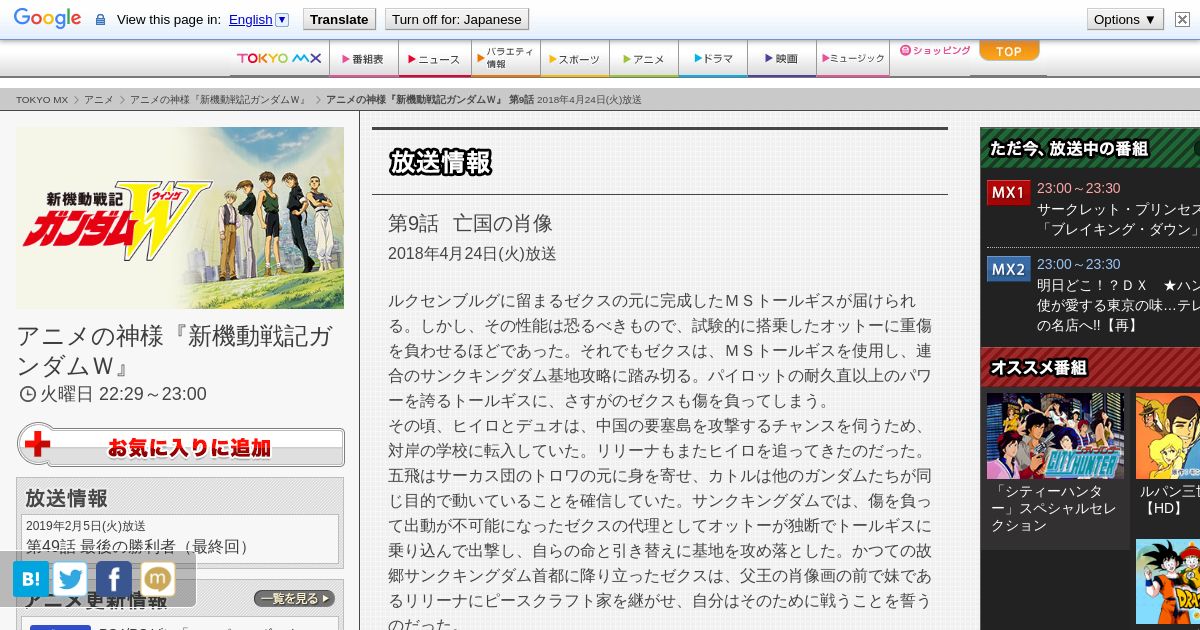Screen dimensions: 1200x630
Task: Open the ニュース navigation tab
Action: coord(434,59)
